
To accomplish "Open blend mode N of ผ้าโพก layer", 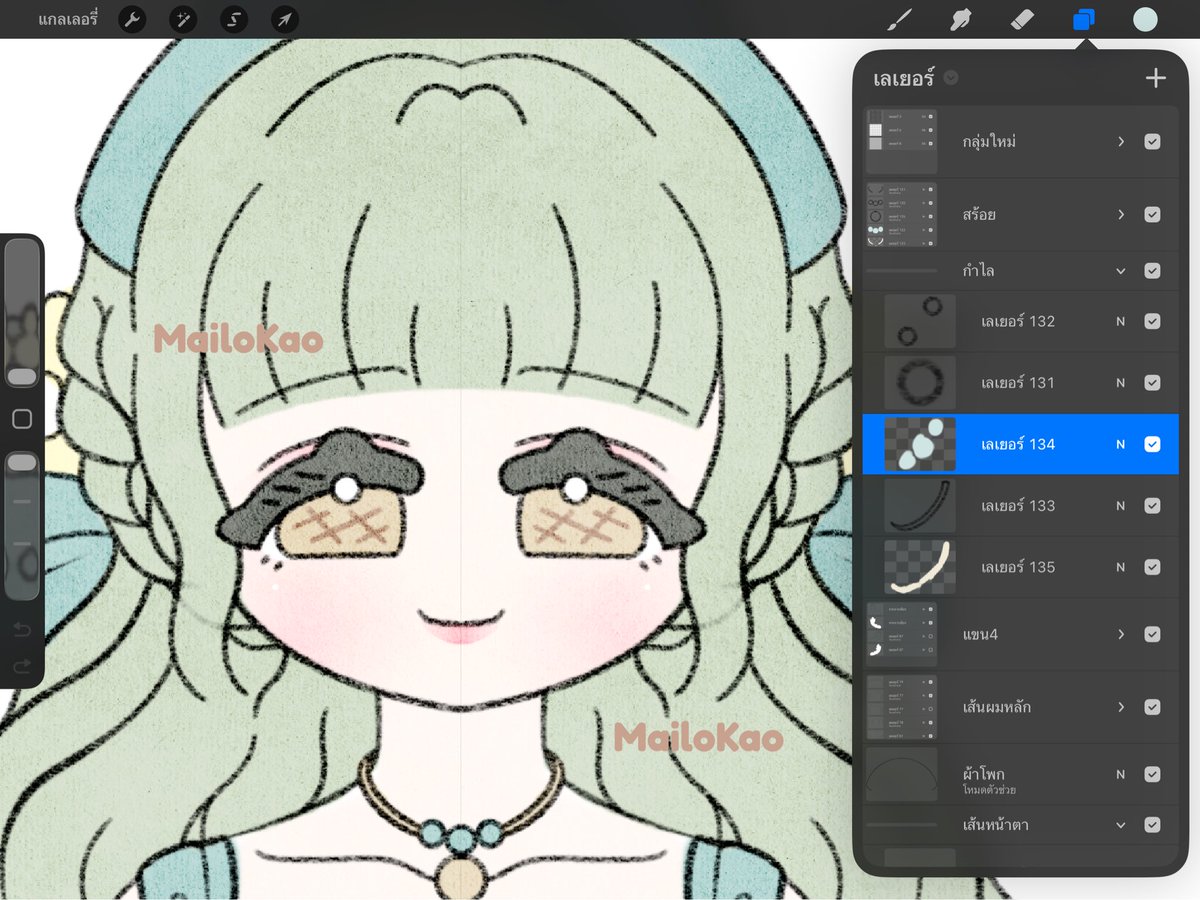I will point(1121,774).
